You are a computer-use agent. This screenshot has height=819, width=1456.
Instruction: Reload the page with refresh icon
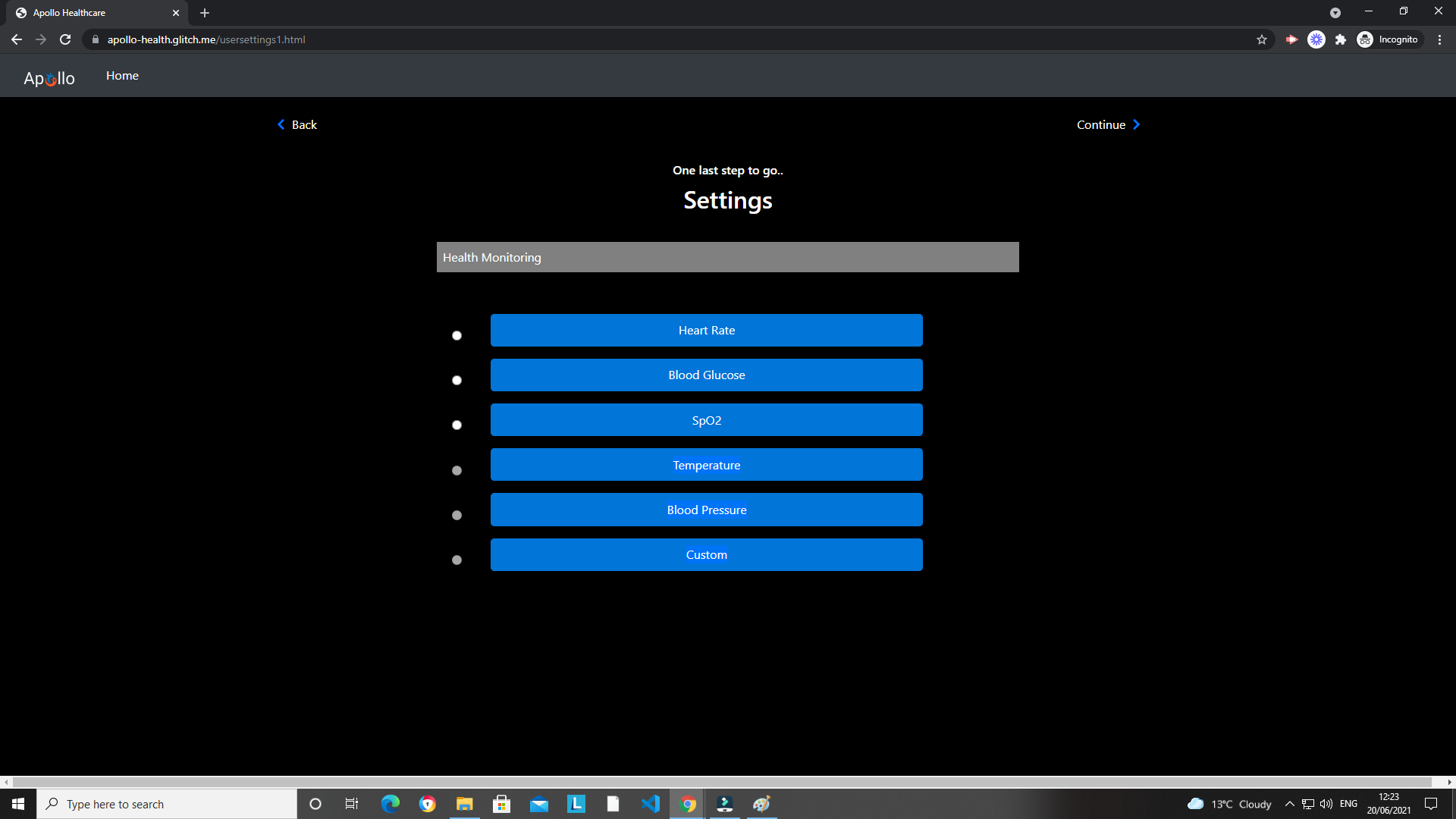[65, 39]
